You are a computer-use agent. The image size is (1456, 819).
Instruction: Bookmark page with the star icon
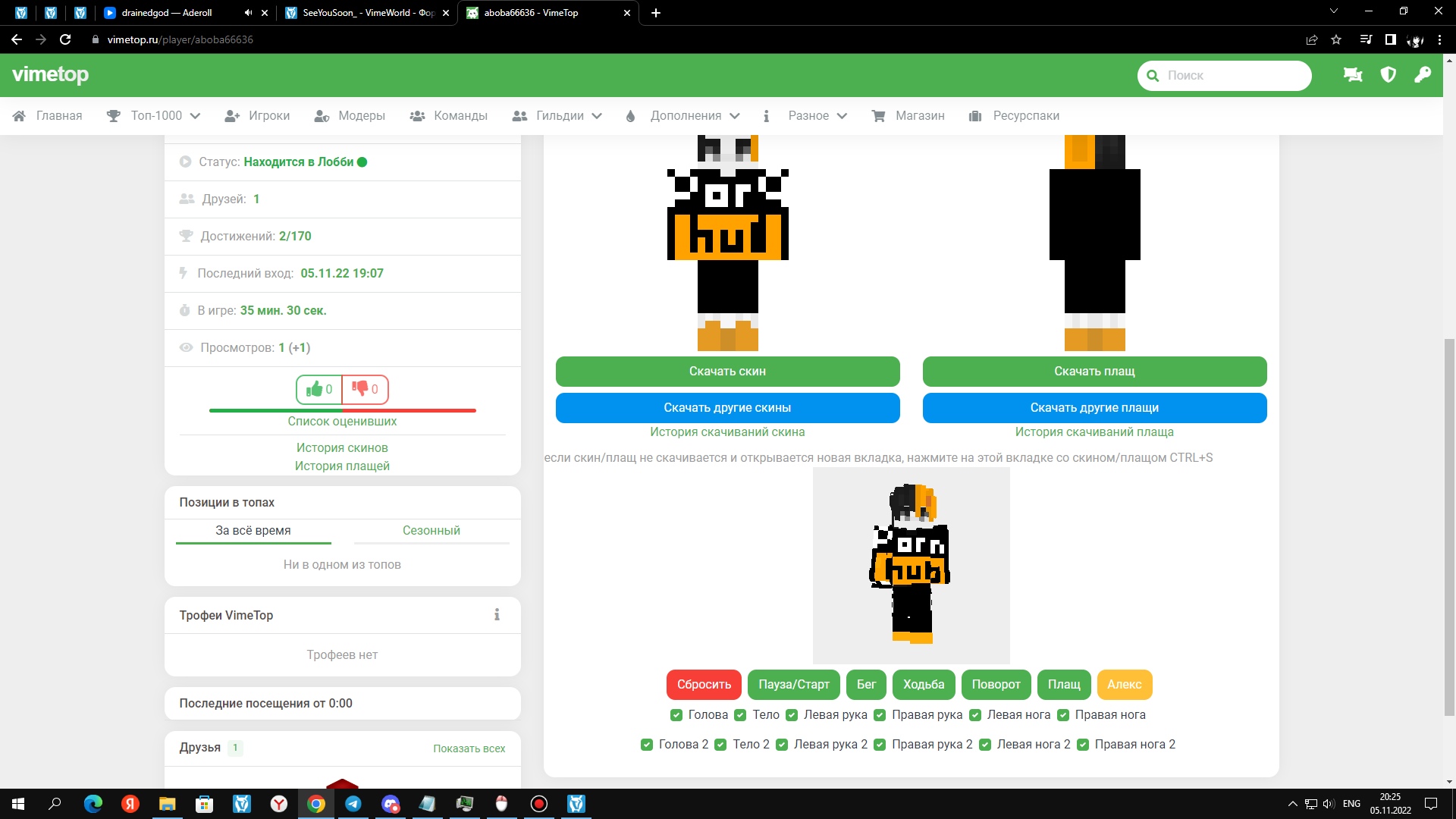click(1336, 39)
